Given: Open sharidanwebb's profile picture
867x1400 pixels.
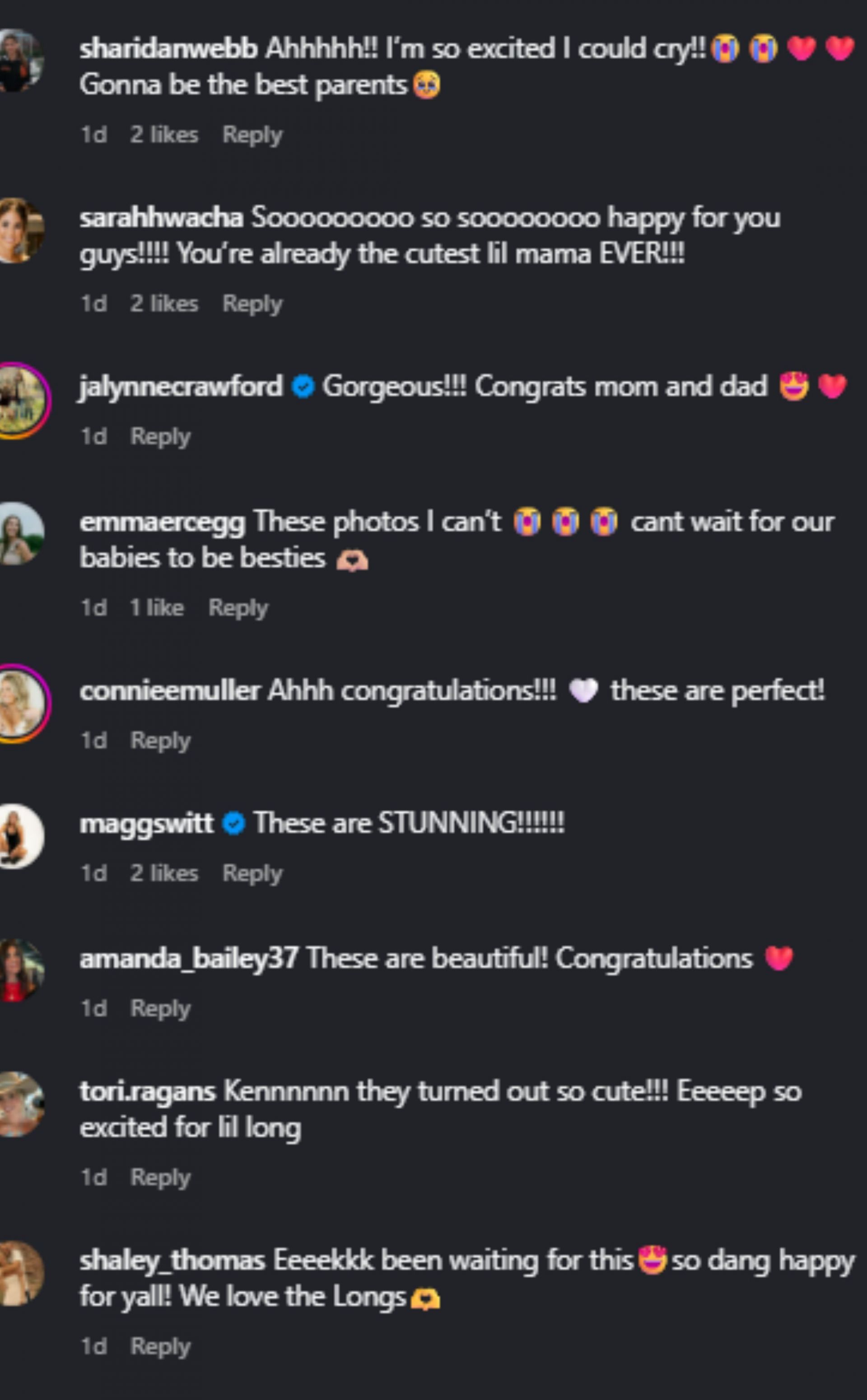Looking at the screenshot, I should 20,61.
